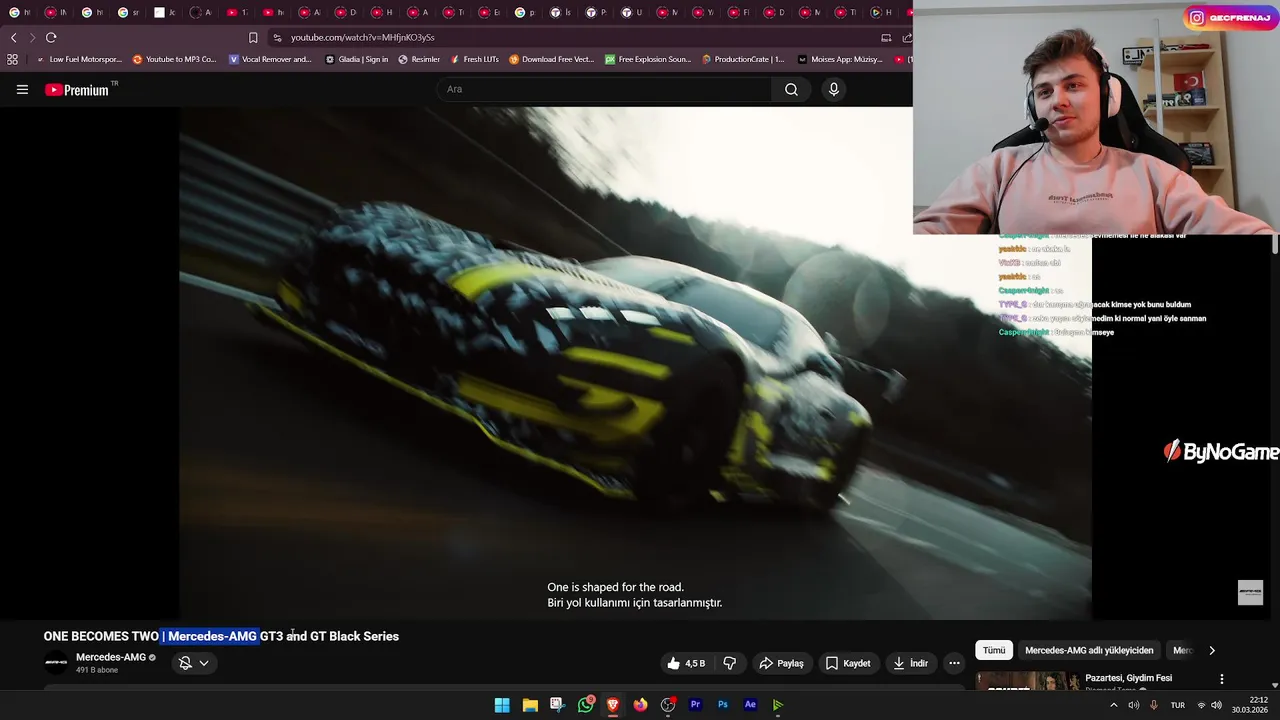Open Resimler bookmark

tap(419, 59)
